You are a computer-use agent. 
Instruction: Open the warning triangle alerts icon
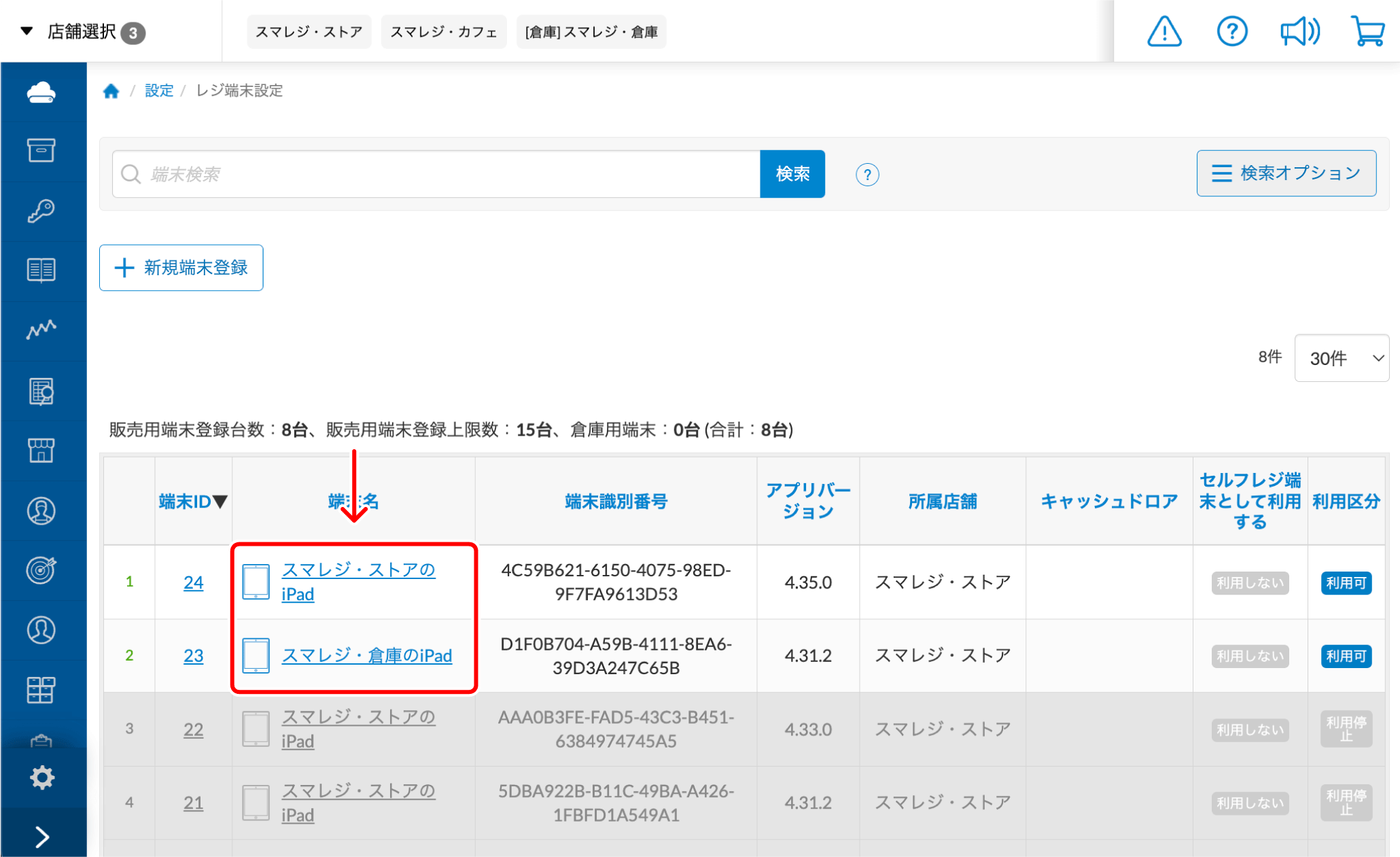(x=1164, y=31)
